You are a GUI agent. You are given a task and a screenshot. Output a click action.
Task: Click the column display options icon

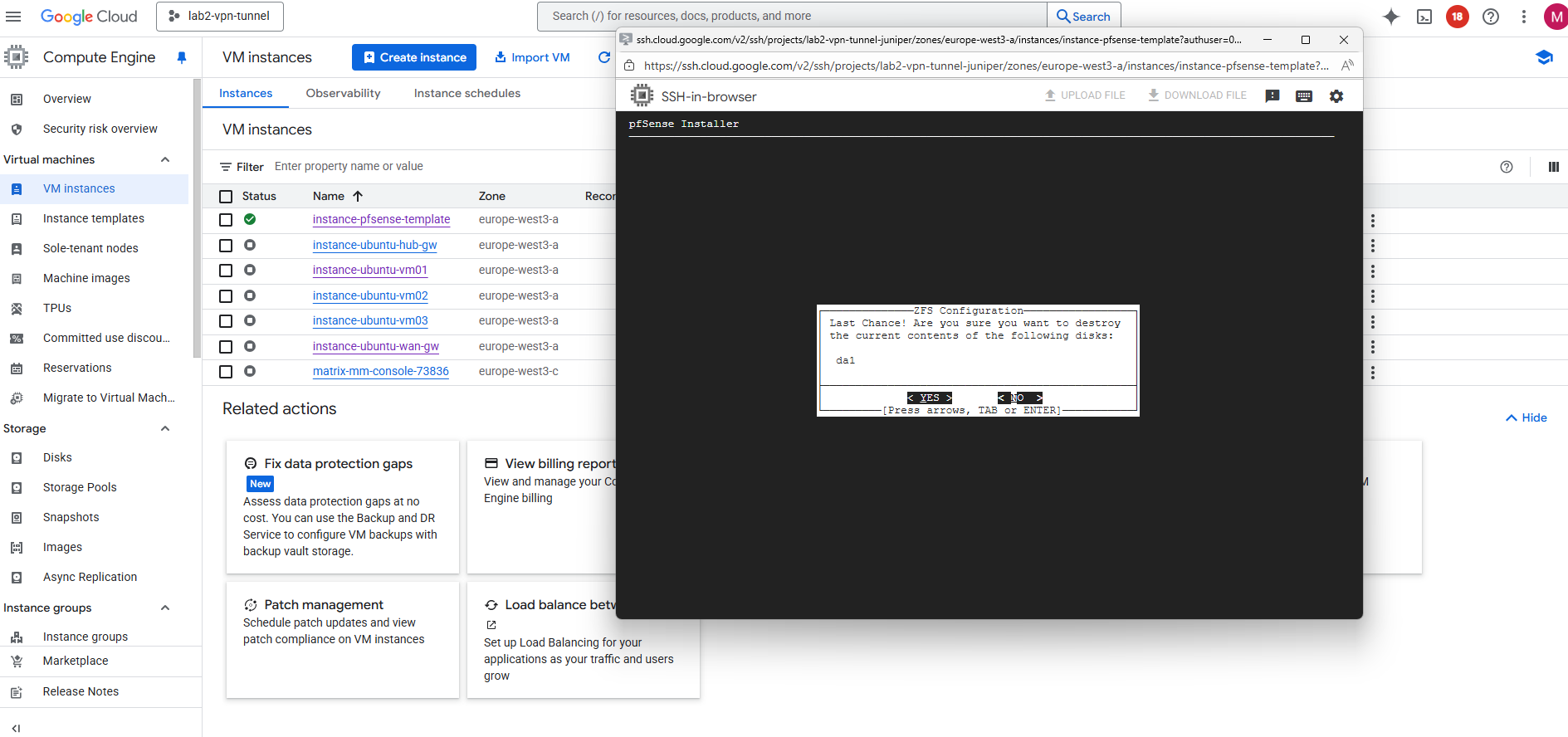point(1553,167)
